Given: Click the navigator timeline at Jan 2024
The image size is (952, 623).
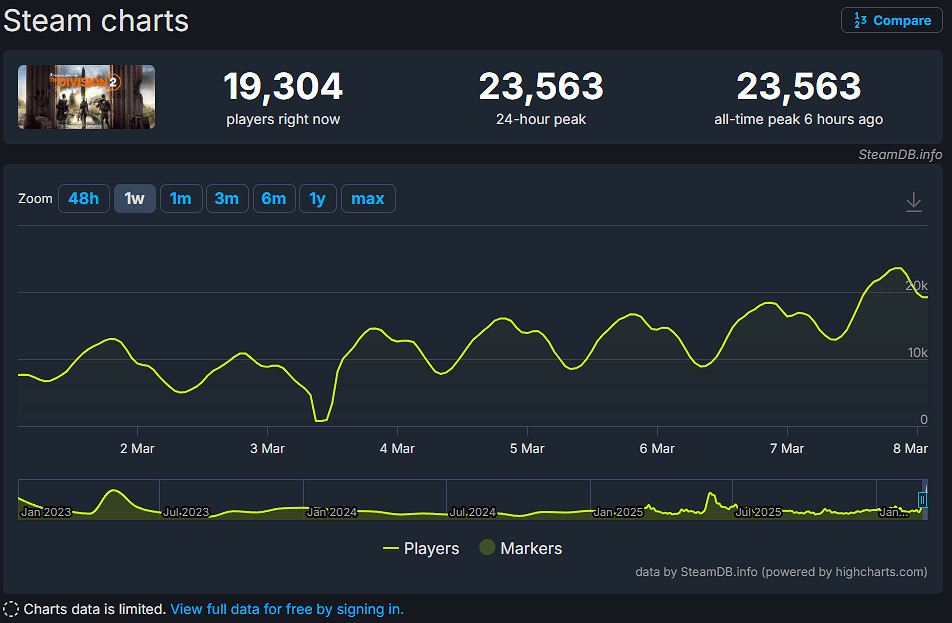Looking at the screenshot, I should 331,511.
